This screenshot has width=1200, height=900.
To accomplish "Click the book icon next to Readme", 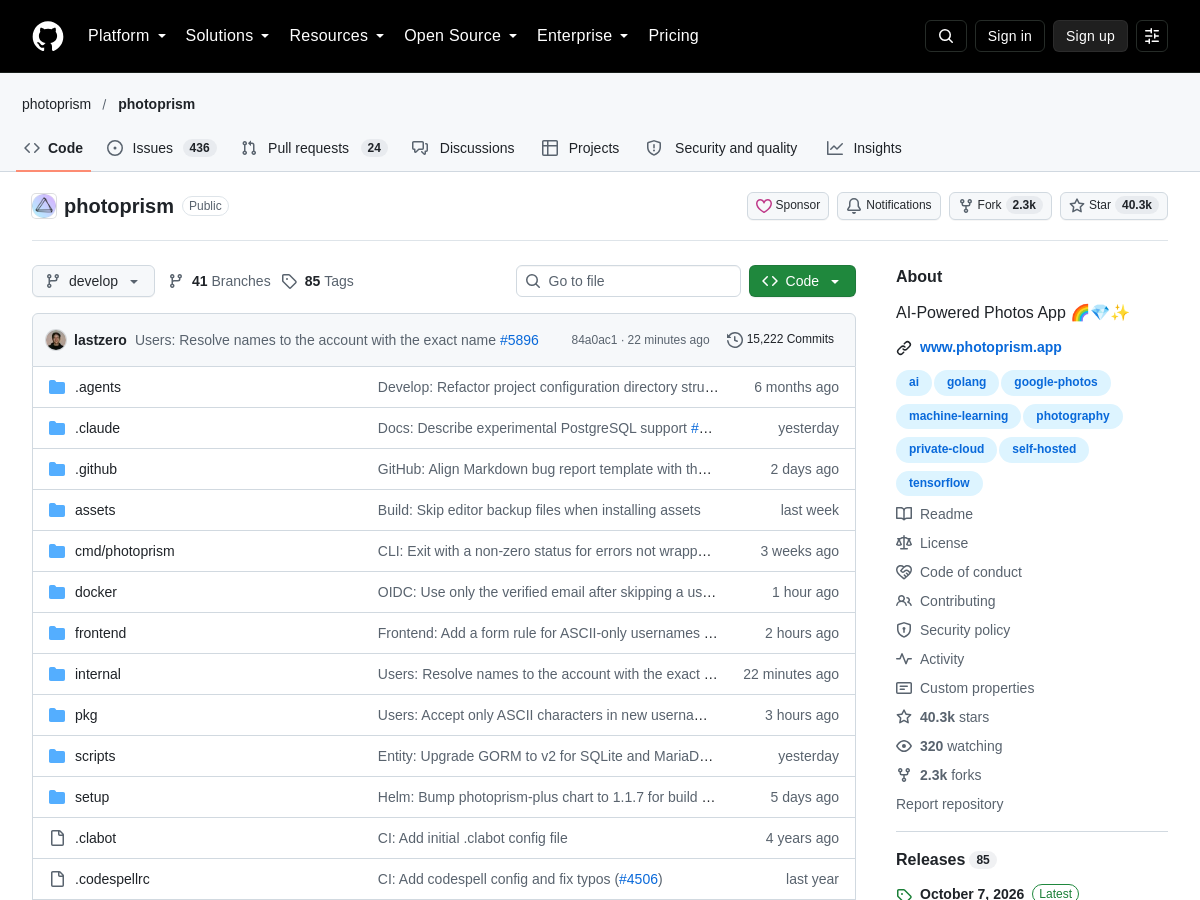I will 904,514.
